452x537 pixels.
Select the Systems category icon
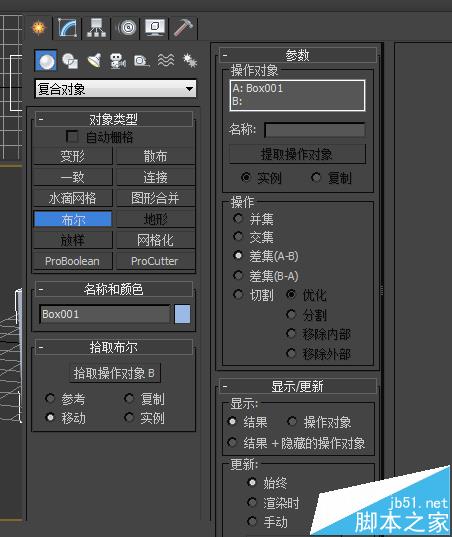point(189,61)
